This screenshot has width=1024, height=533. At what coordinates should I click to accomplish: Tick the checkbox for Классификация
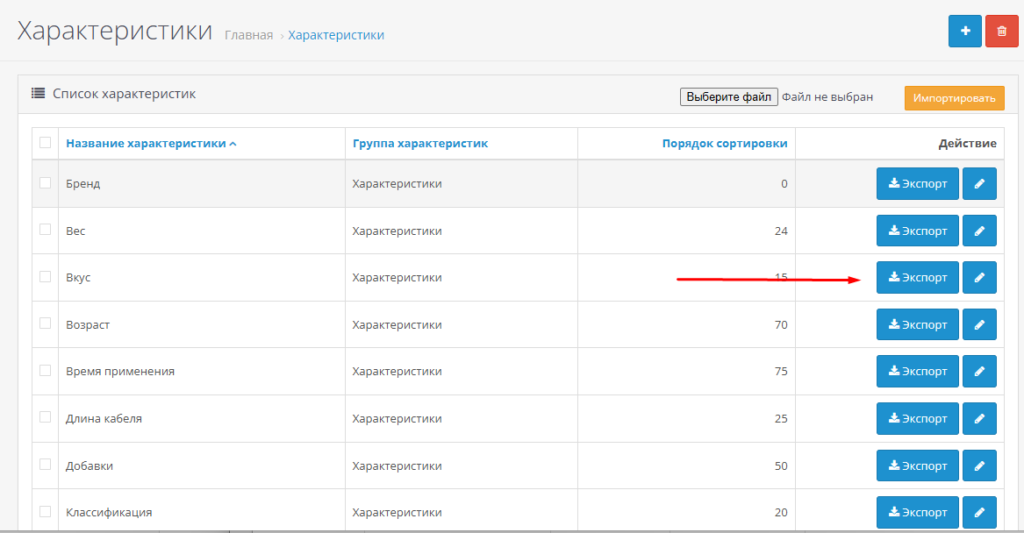coord(45,511)
